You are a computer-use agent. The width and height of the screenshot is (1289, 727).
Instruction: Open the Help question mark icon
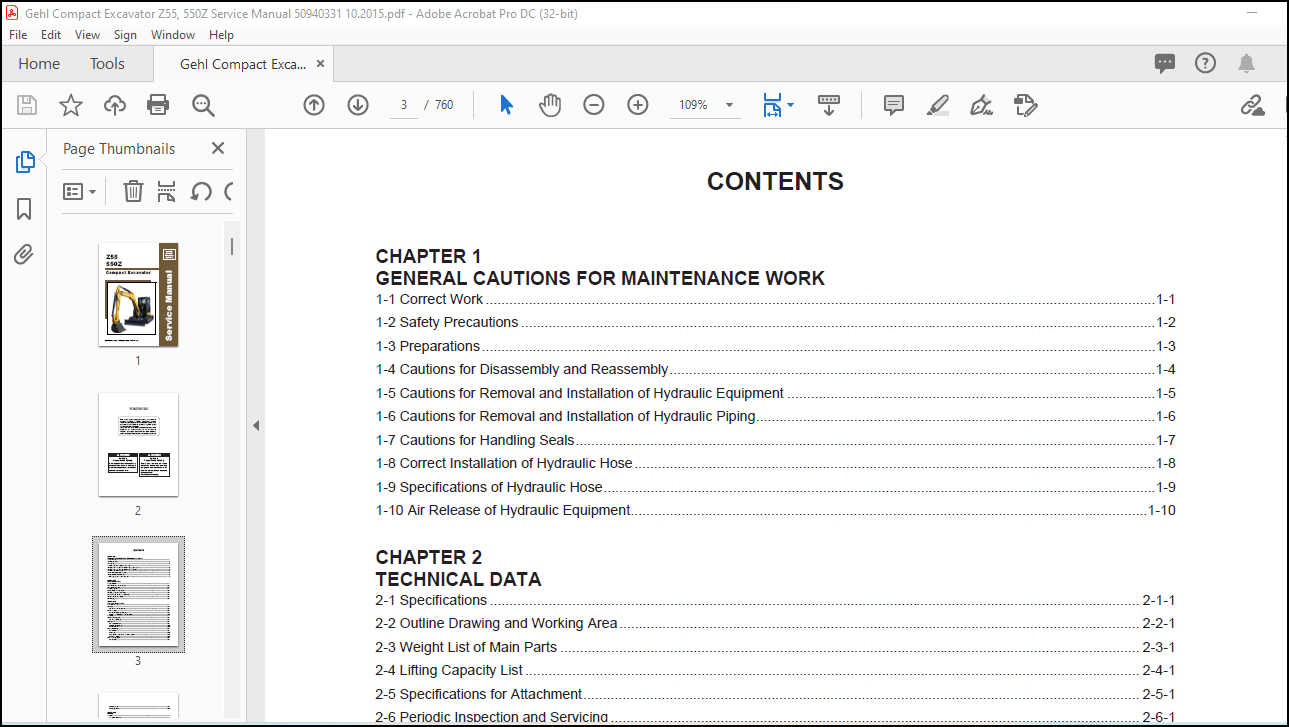pos(1206,63)
